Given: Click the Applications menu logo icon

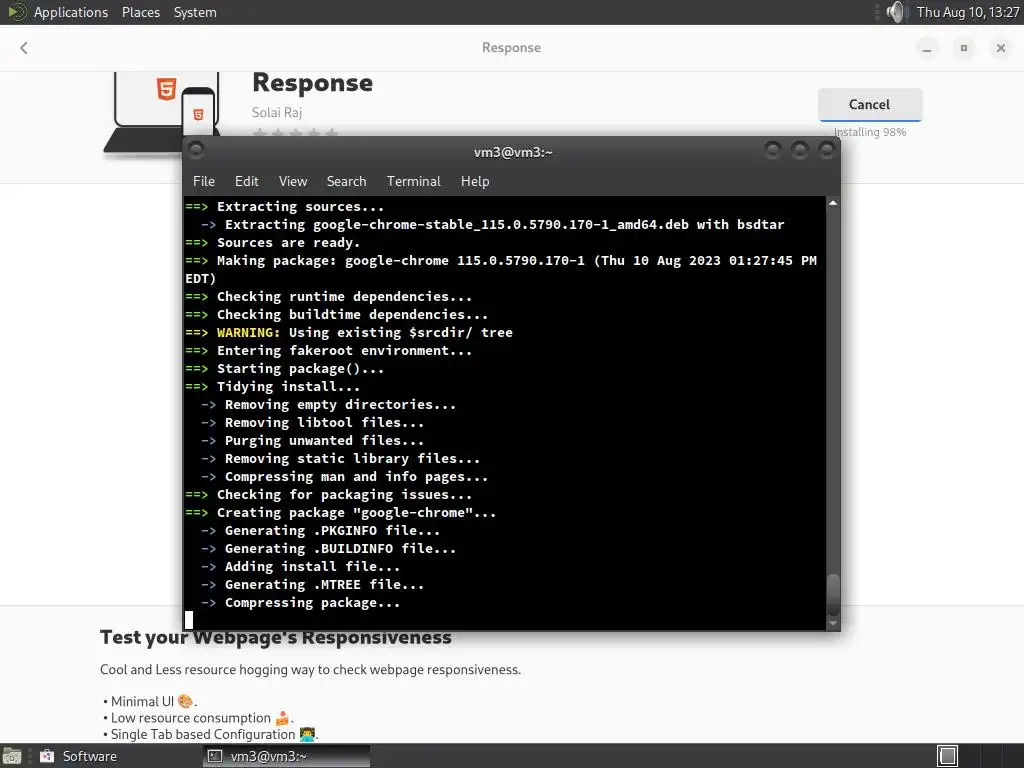Looking at the screenshot, I should 16,12.
